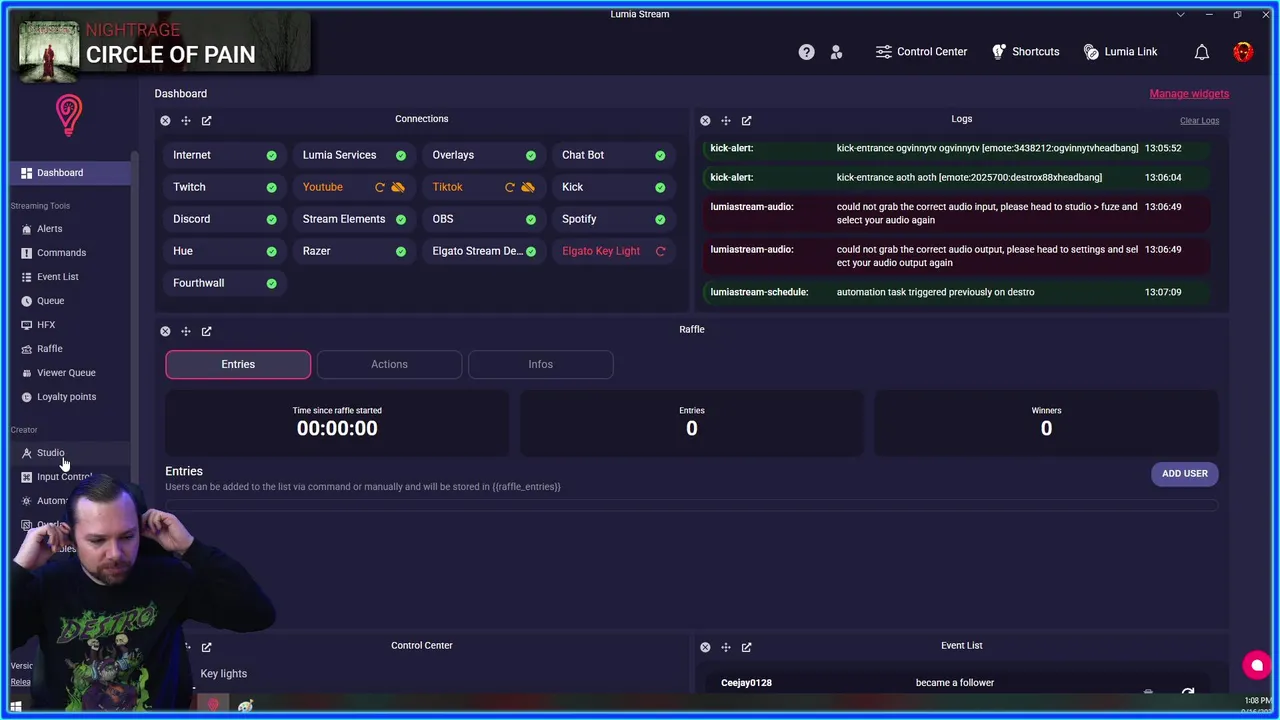The width and height of the screenshot is (1280, 720).
Task: Click the Manage widgets link
Action: pyautogui.click(x=1189, y=94)
